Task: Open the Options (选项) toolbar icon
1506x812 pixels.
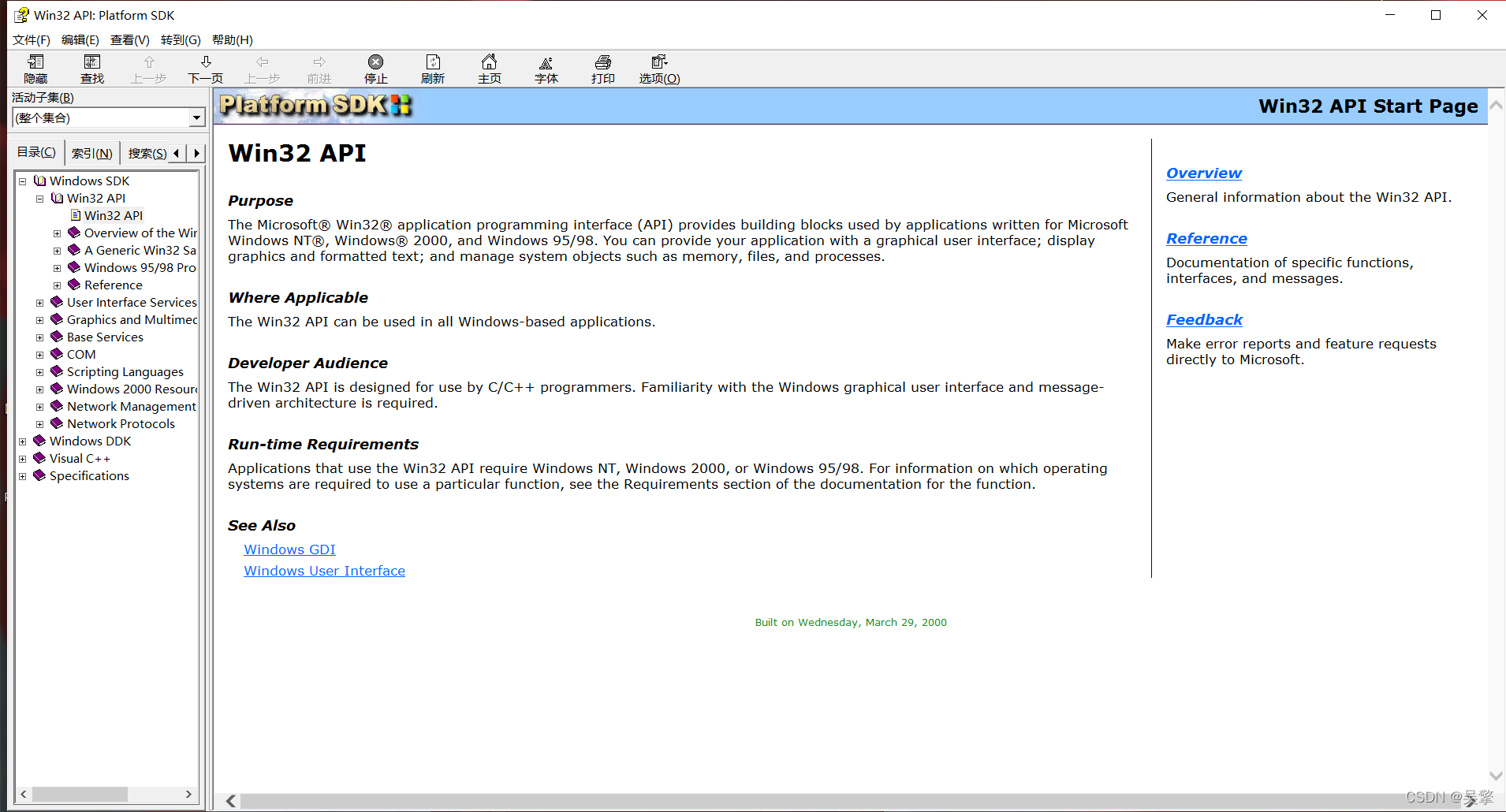Action: [659, 69]
